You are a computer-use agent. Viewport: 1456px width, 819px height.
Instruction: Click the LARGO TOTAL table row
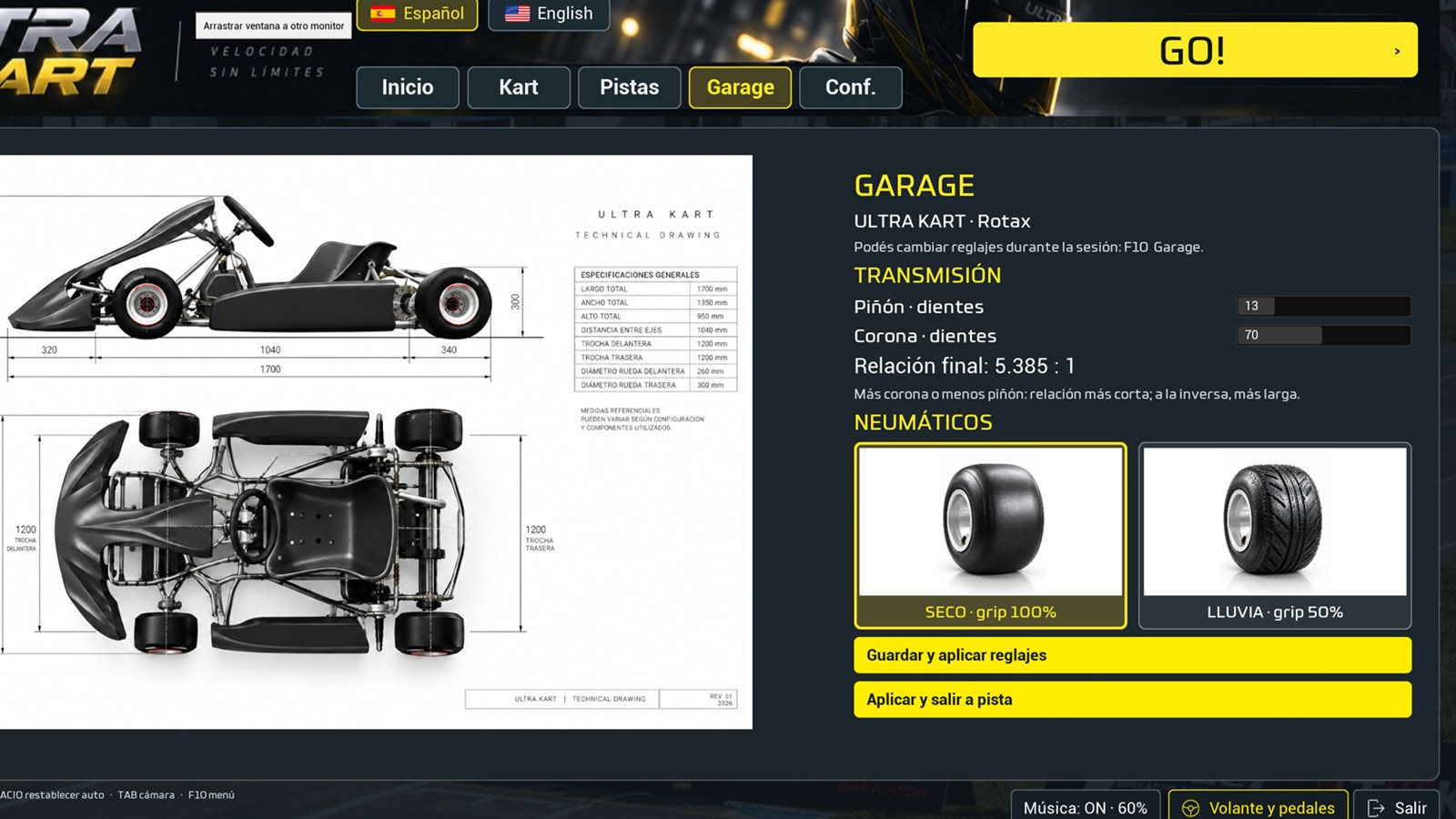pos(655,288)
